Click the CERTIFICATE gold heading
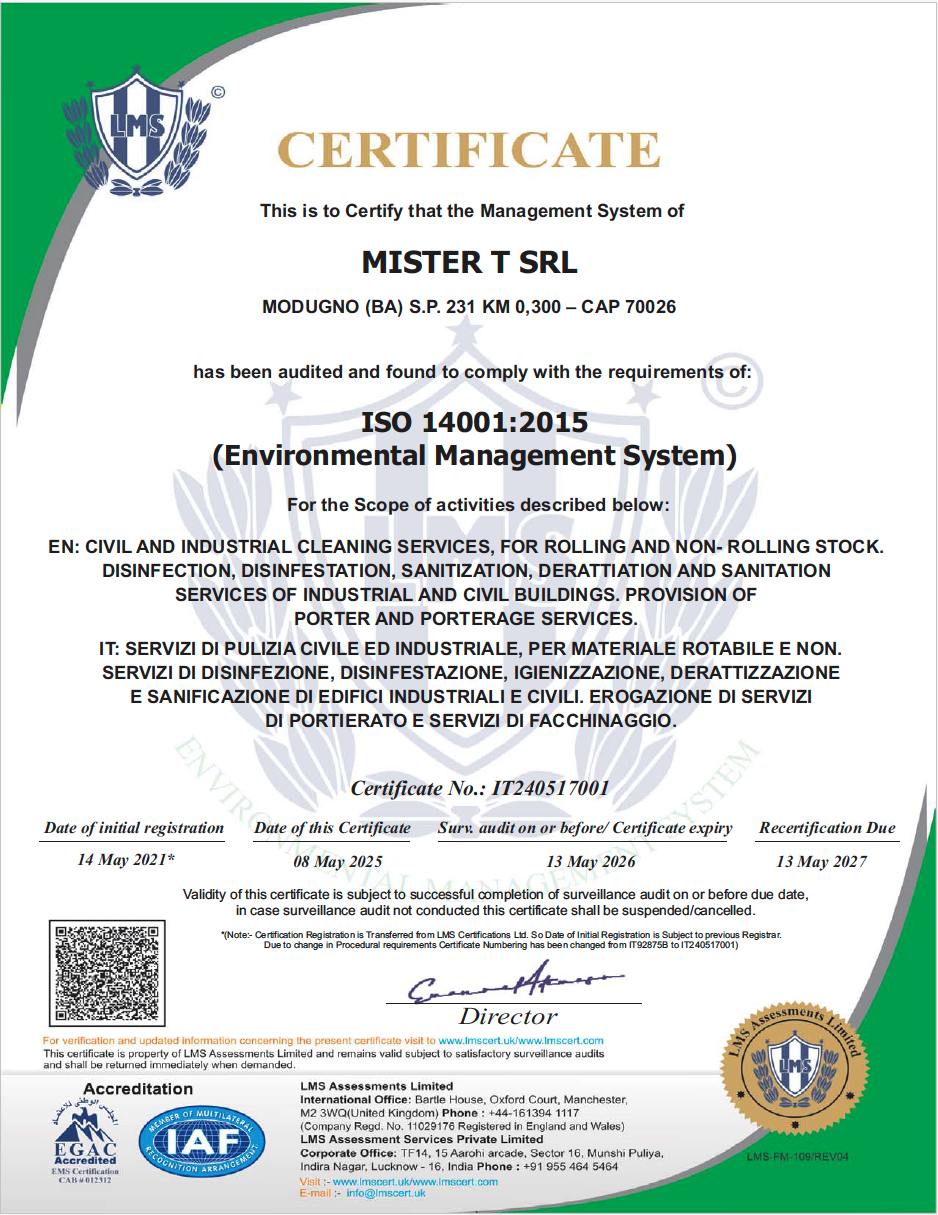Image resolution: width=938 pixels, height=1215 pixels. 468,150
